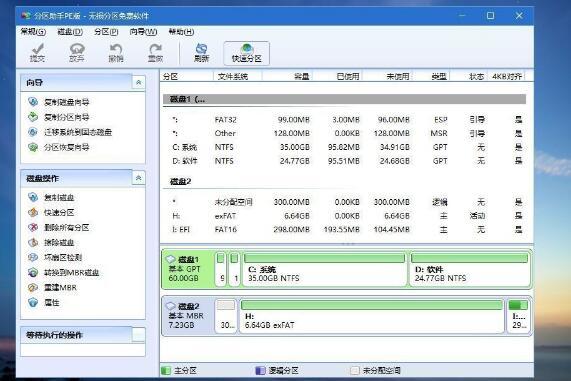
Task: Click the H: 6.64GB exFAT usage bar
Action: point(371,305)
